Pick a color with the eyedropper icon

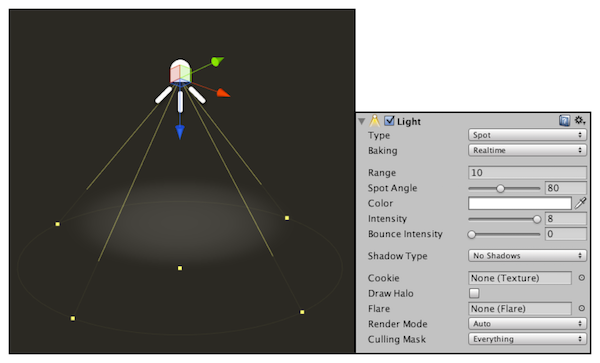click(580, 203)
